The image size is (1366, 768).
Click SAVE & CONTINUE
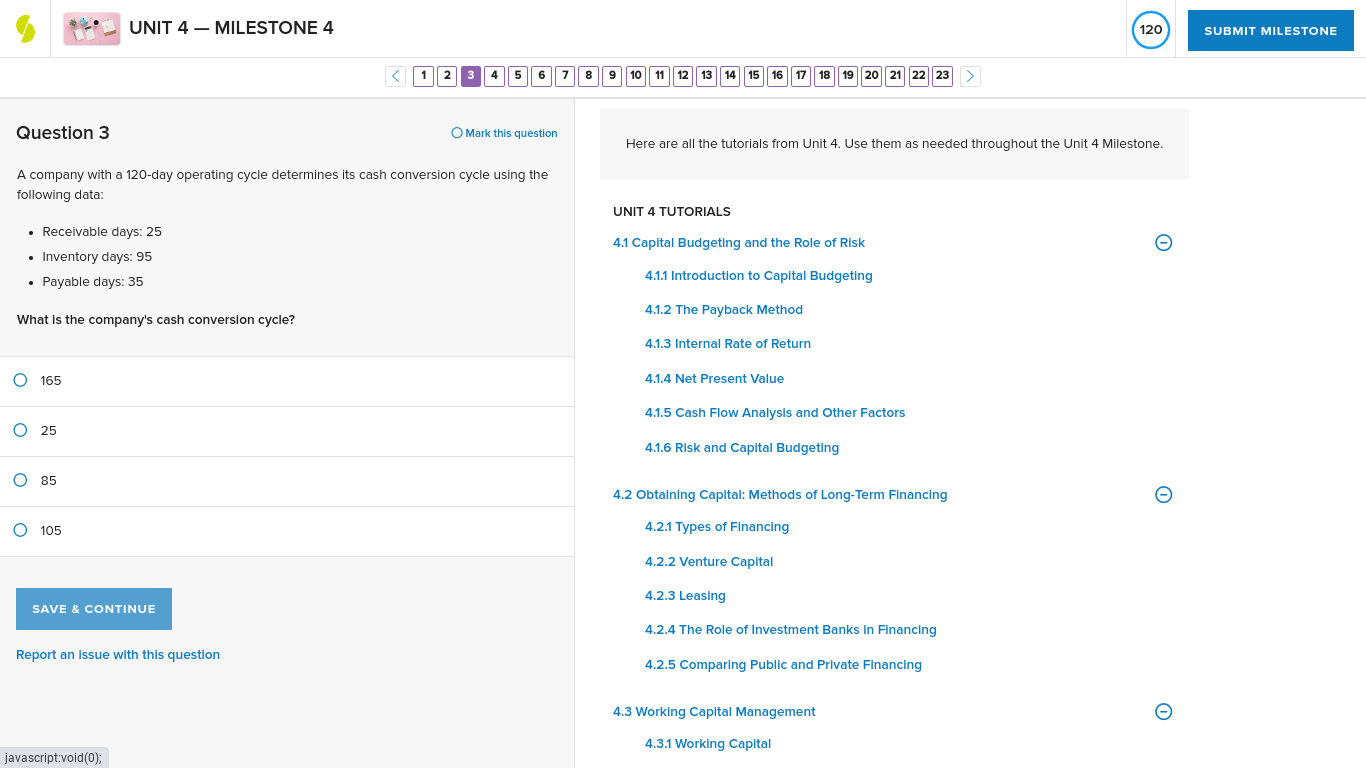[x=93, y=608]
